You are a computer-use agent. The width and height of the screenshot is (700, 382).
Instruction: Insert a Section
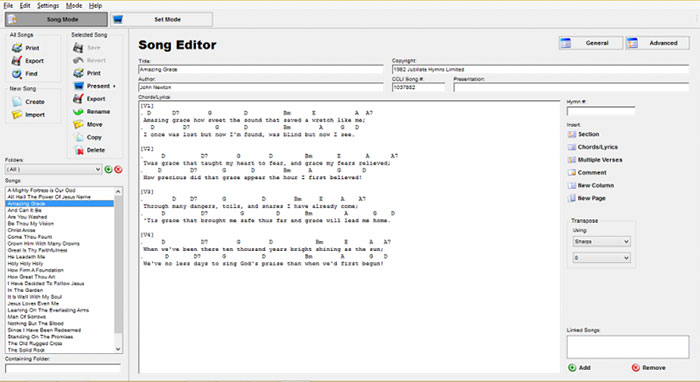click(583, 134)
